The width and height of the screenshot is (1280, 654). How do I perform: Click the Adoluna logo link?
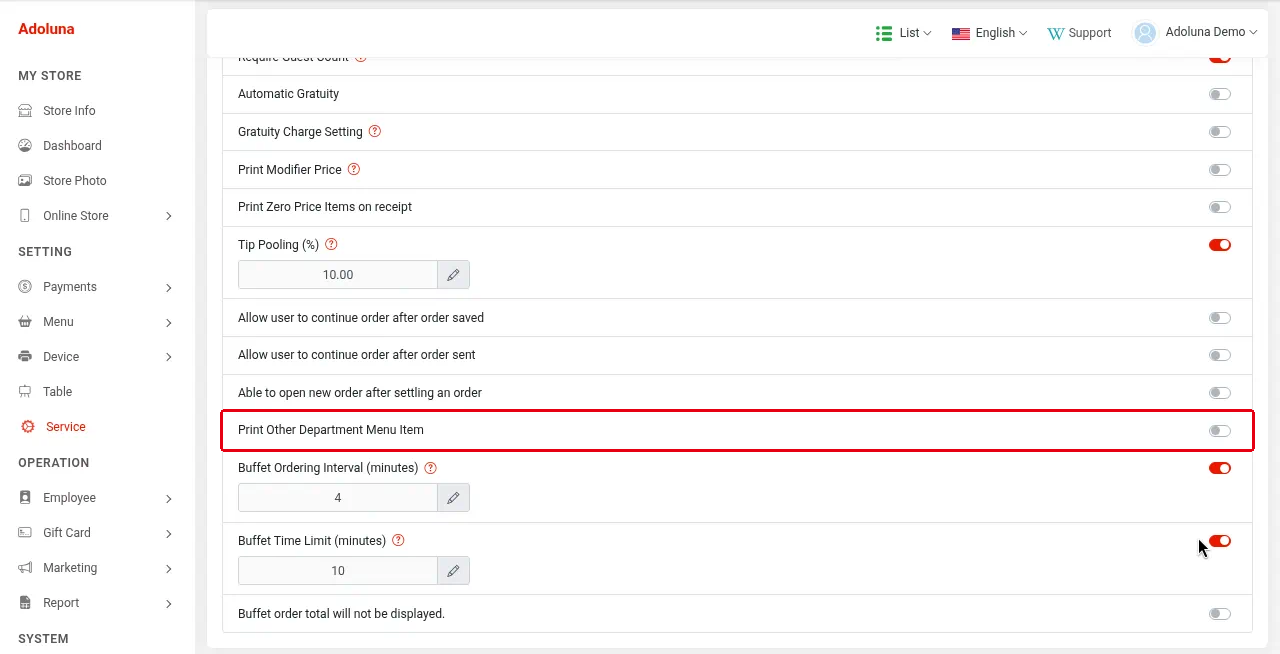click(46, 29)
